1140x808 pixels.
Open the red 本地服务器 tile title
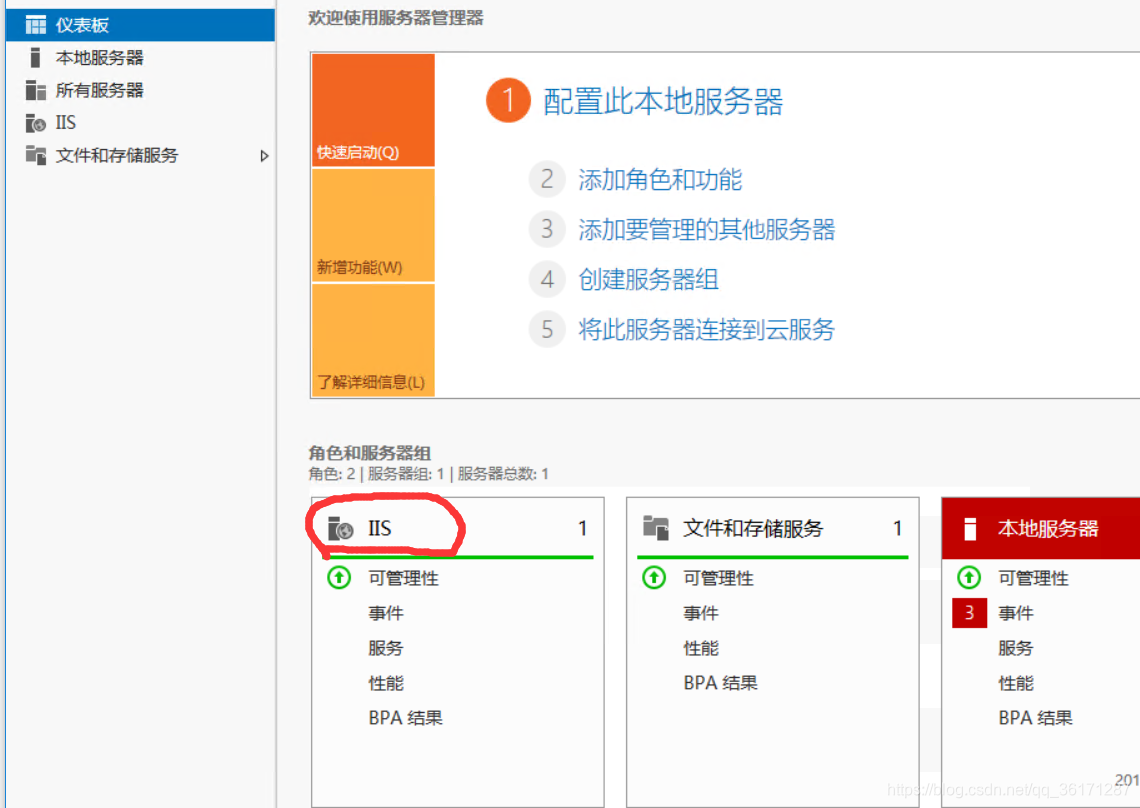(x=1048, y=528)
